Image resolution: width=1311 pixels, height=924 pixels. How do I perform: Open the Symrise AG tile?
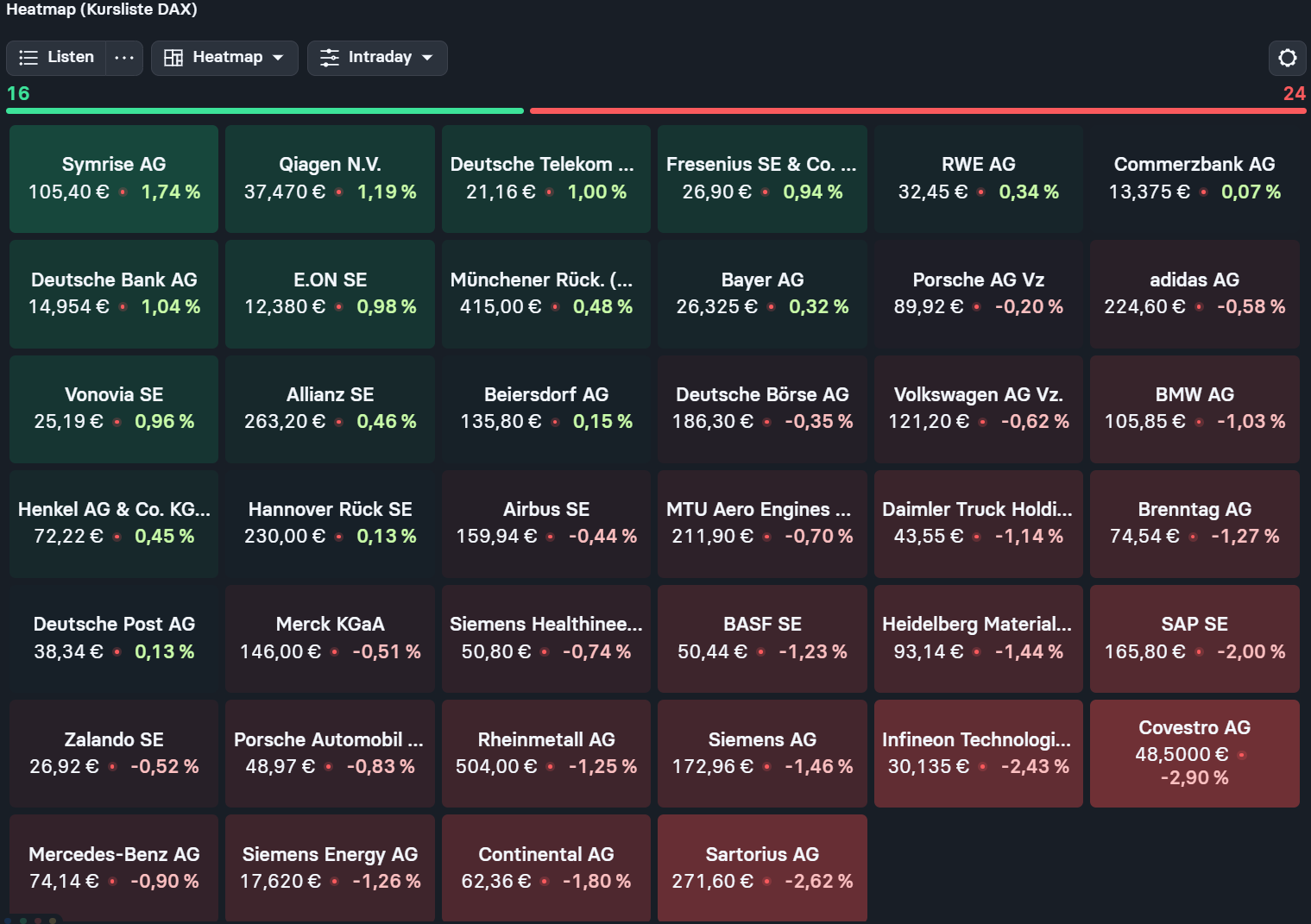[114, 179]
